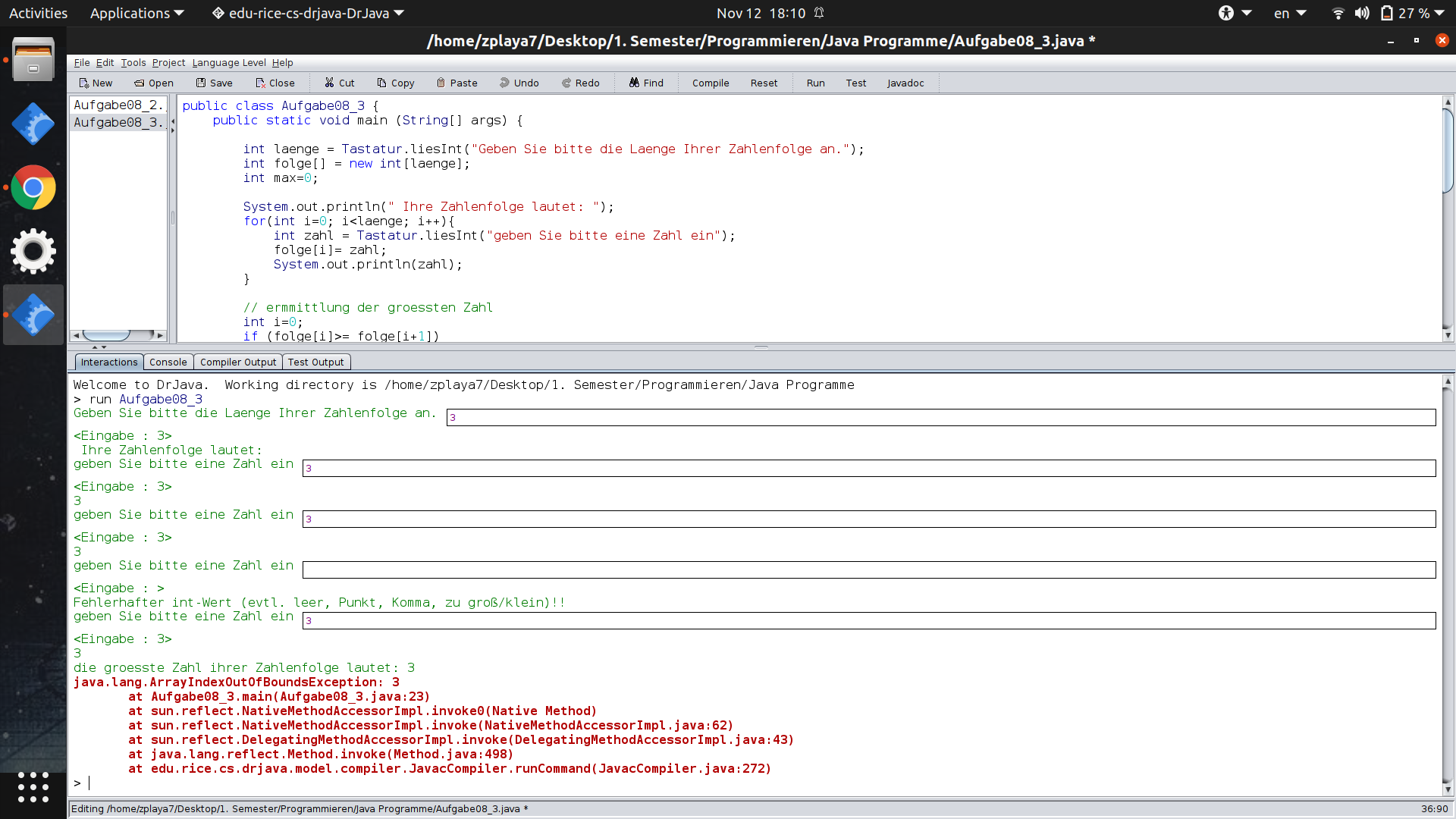Click the New file toolbar icon
1456x819 pixels.
coord(84,83)
